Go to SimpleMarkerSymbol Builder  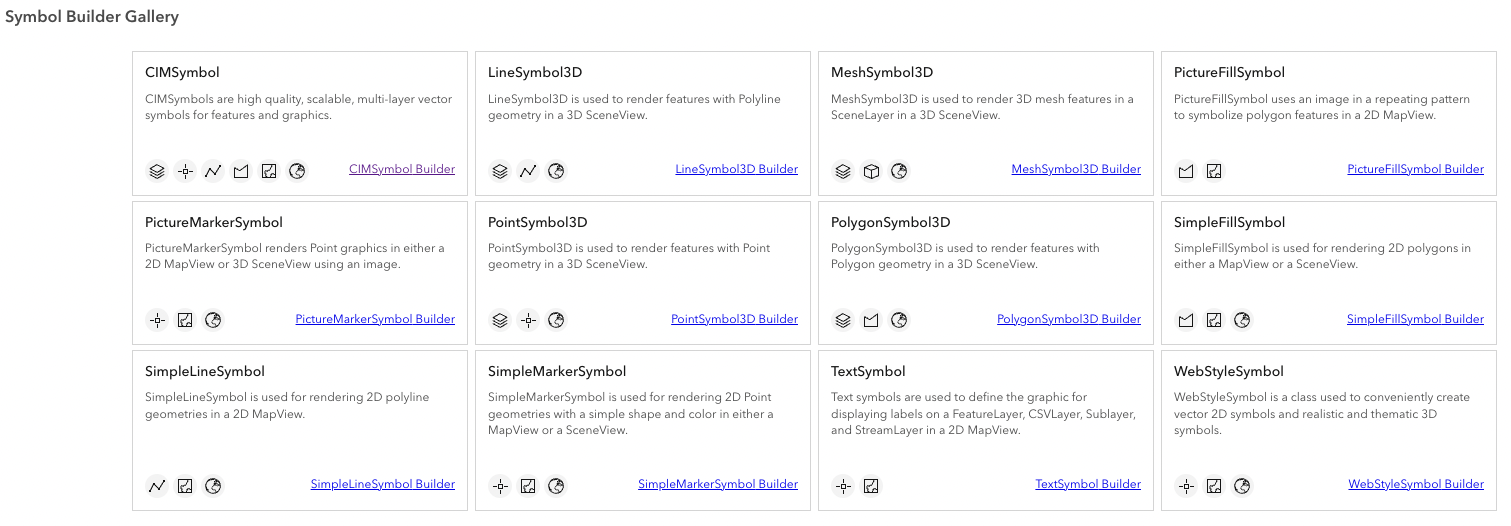(x=717, y=484)
